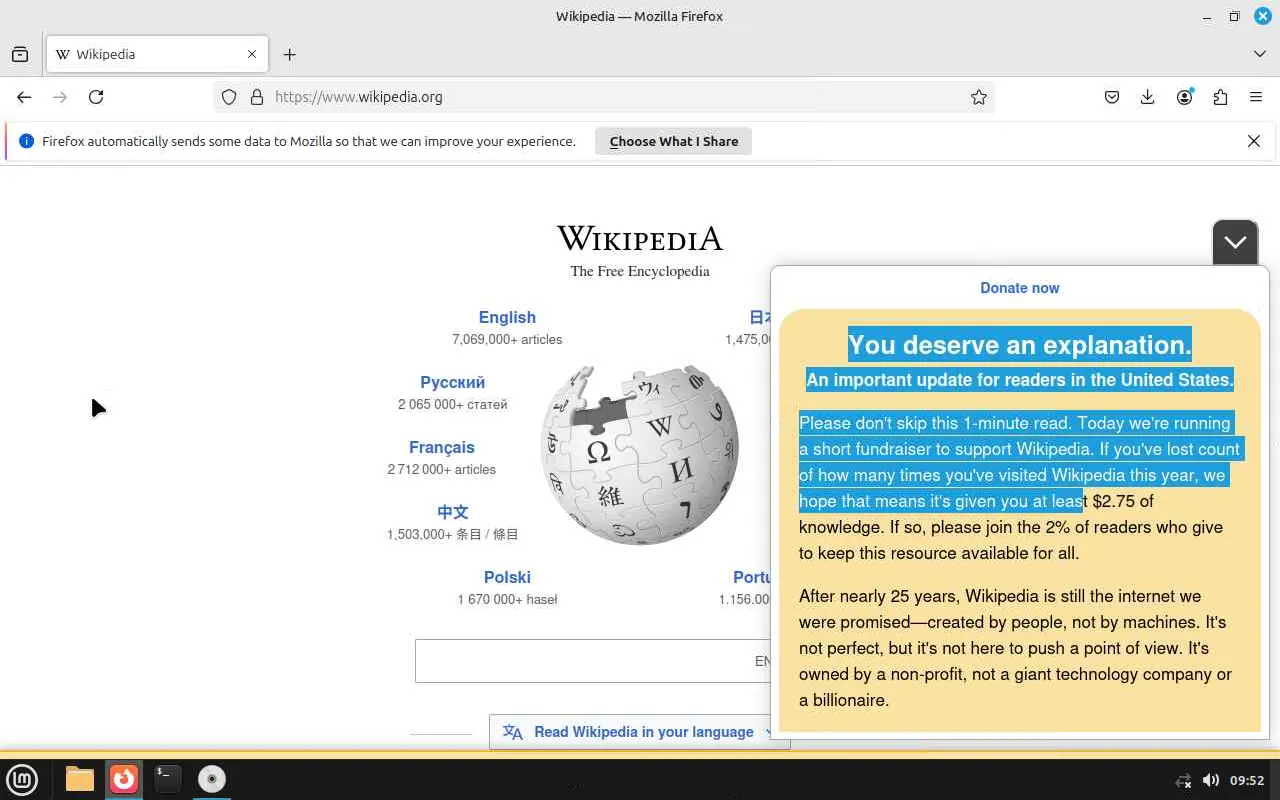
Task: Save page to Pocket
Action: pyautogui.click(x=1112, y=97)
